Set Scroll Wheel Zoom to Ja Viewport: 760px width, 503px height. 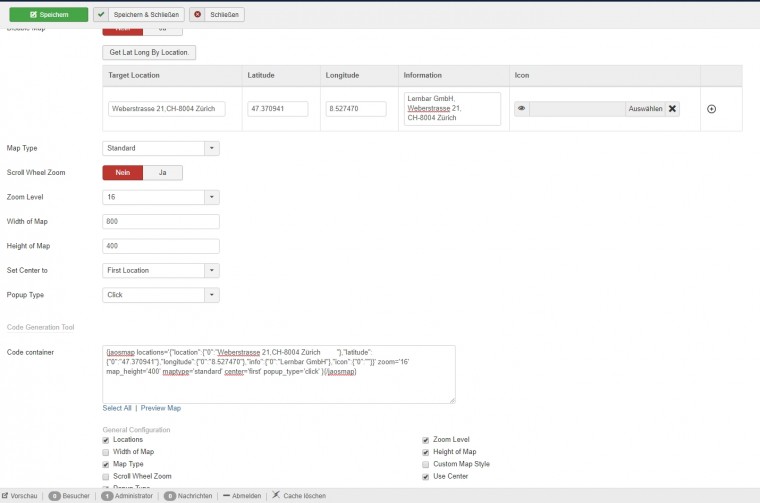coord(163,173)
